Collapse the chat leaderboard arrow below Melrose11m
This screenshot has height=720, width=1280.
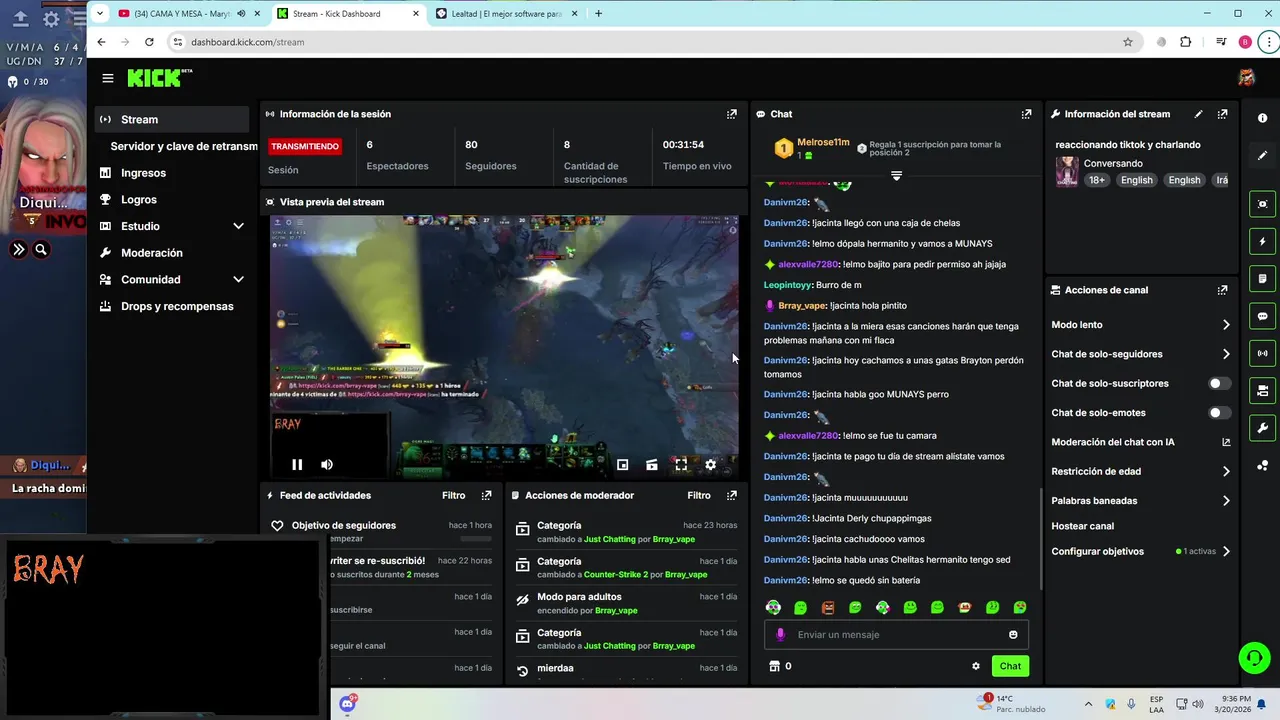[x=896, y=176]
